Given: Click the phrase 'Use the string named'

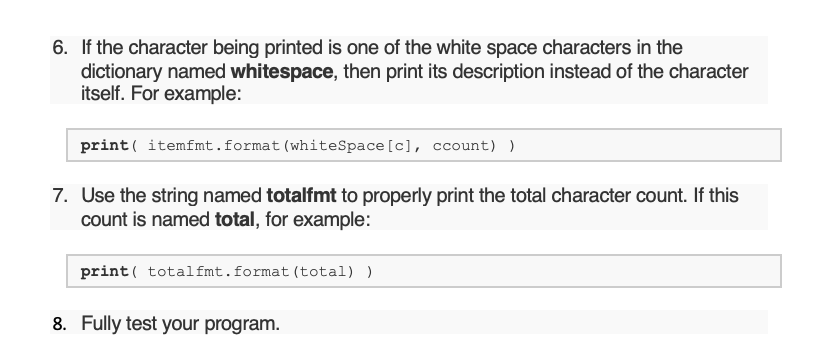Looking at the screenshot, I should tap(172, 196).
